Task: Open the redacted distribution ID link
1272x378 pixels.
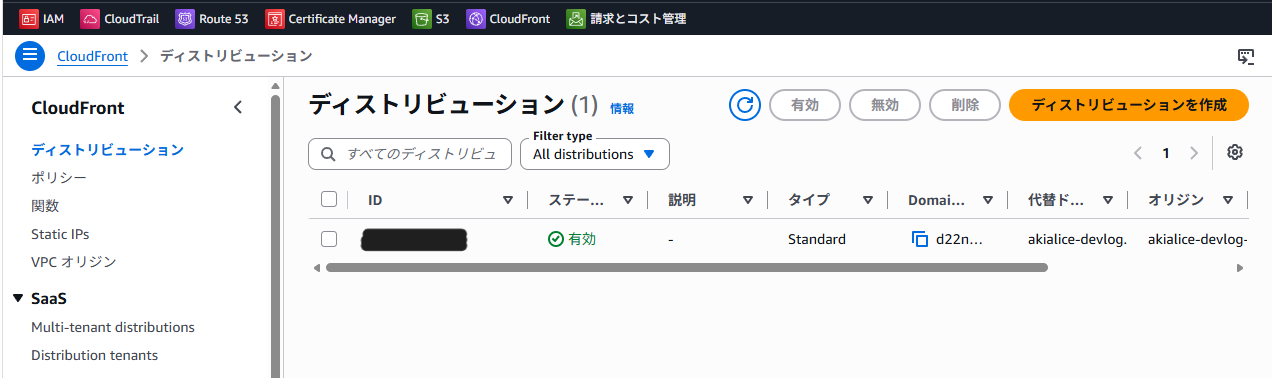Action: [x=415, y=239]
